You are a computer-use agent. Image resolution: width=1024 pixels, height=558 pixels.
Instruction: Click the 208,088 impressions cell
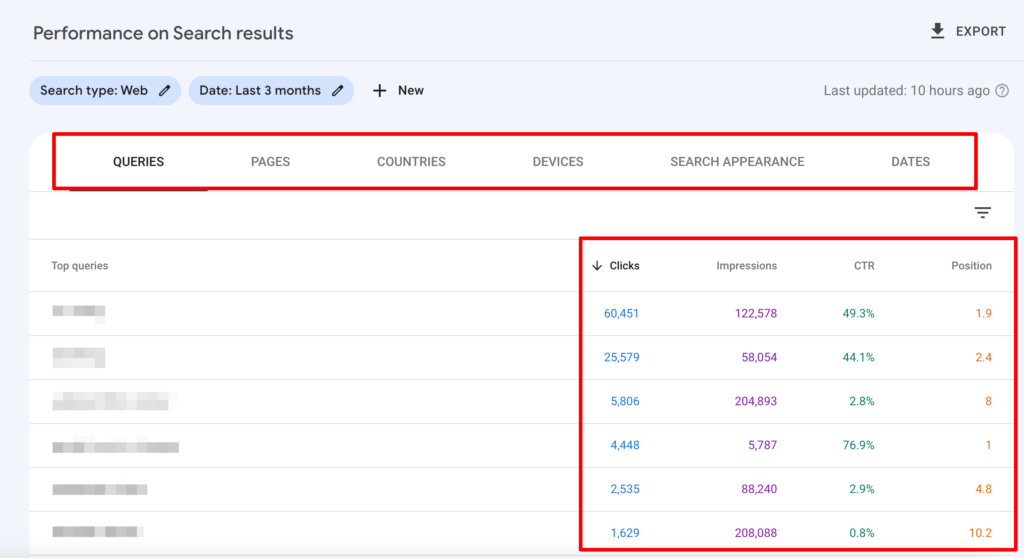coord(756,533)
